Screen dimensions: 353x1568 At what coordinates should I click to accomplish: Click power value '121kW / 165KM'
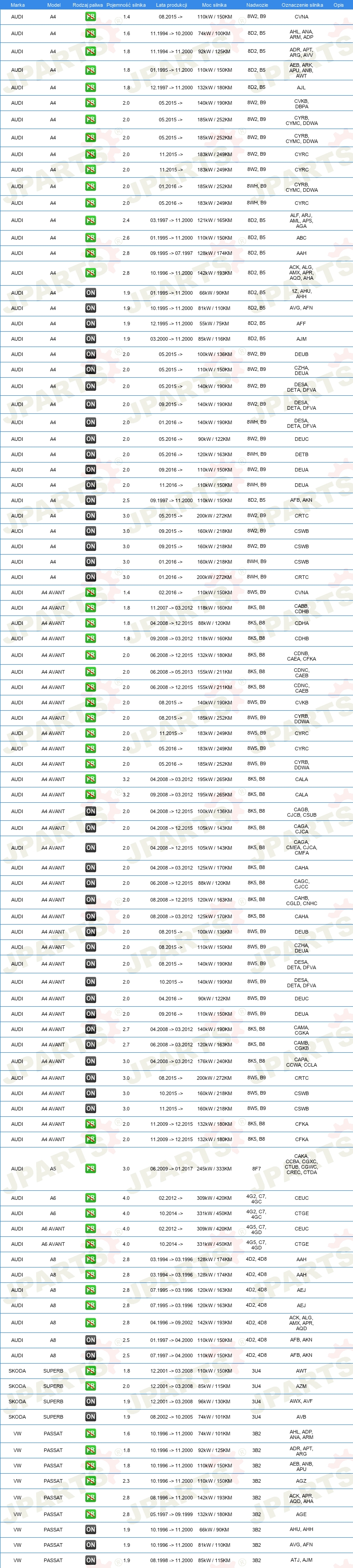point(214,220)
